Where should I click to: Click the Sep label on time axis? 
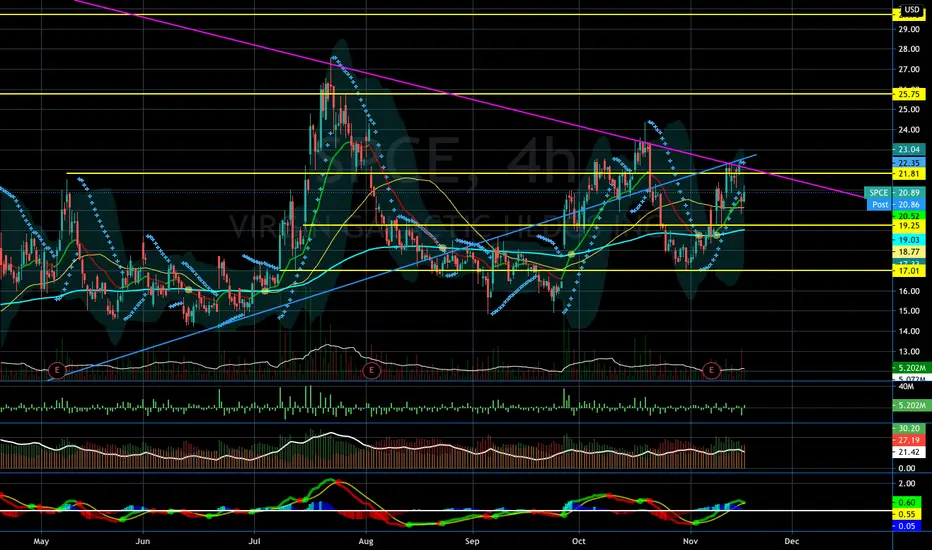pos(472,541)
